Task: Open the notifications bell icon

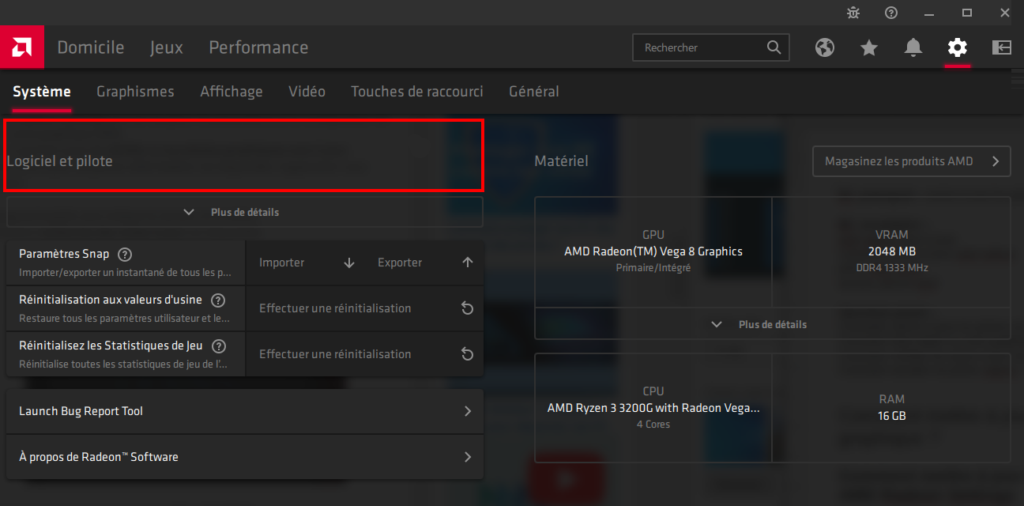Action: (x=913, y=48)
